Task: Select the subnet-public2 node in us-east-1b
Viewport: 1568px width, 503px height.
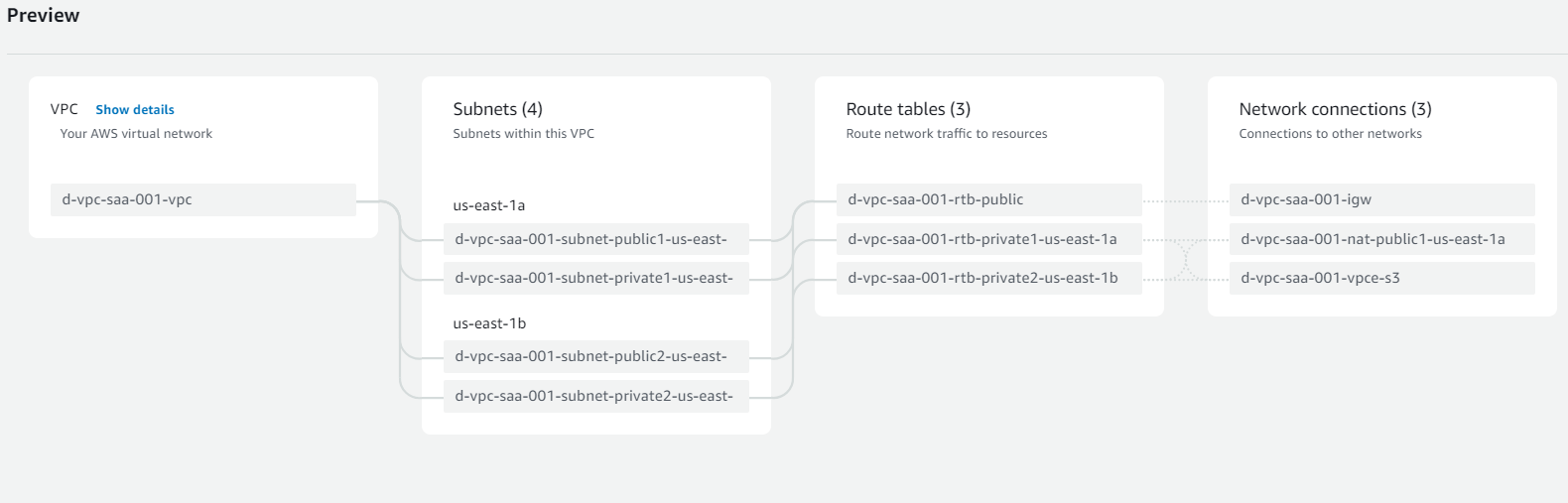Action: (595, 356)
